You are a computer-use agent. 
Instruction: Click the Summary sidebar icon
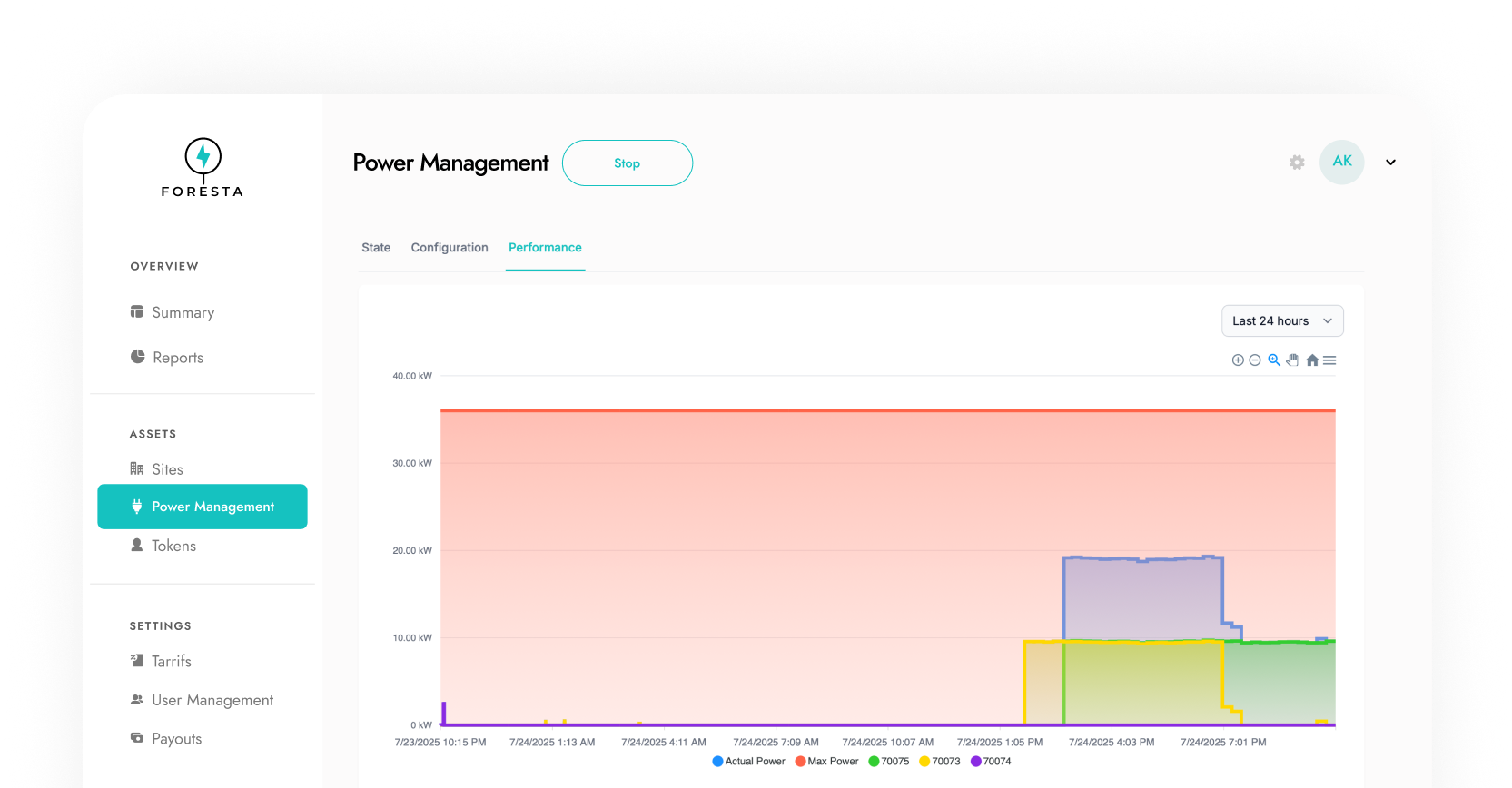click(x=137, y=312)
